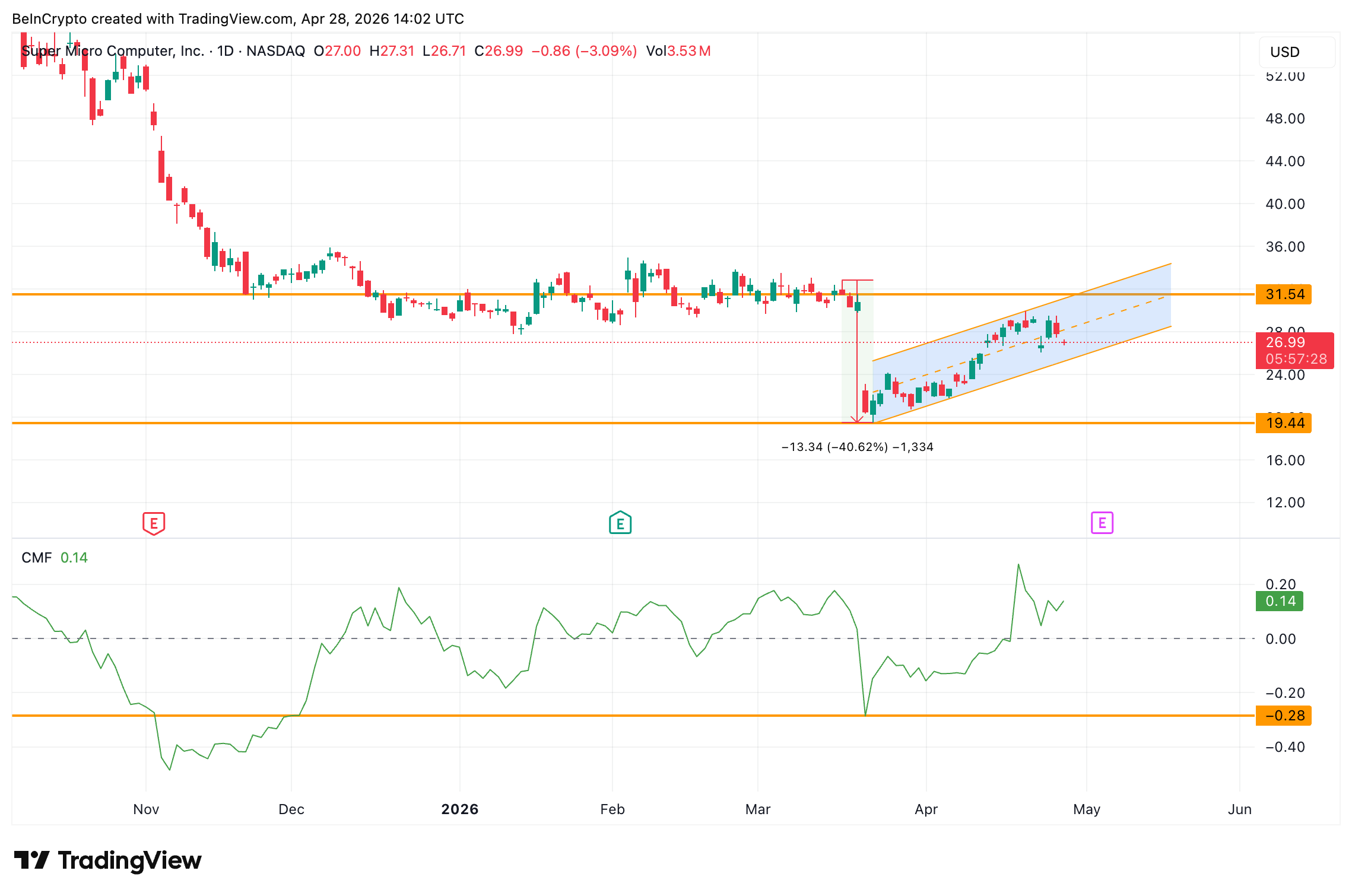The image size is (1352, 896).
Task: Click the Nov label on time axis
Action: pos(146,809)
